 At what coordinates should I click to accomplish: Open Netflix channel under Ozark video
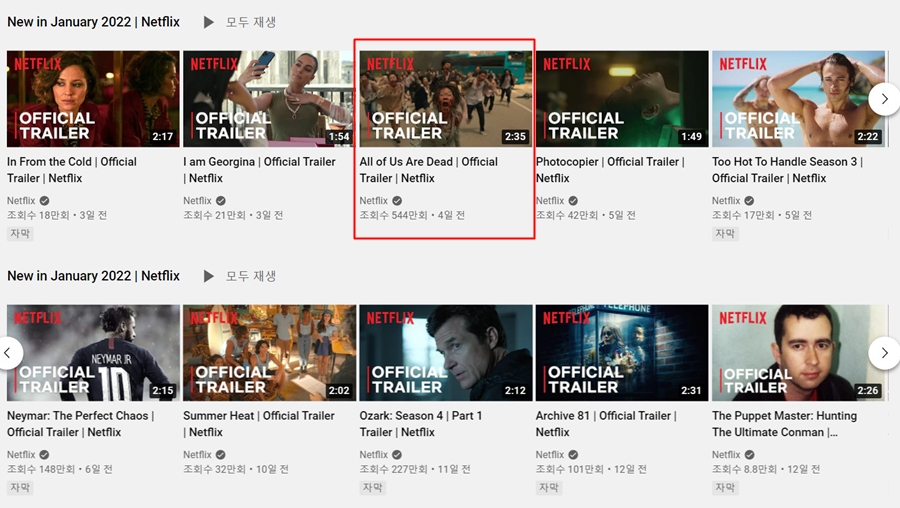(374, 455)
